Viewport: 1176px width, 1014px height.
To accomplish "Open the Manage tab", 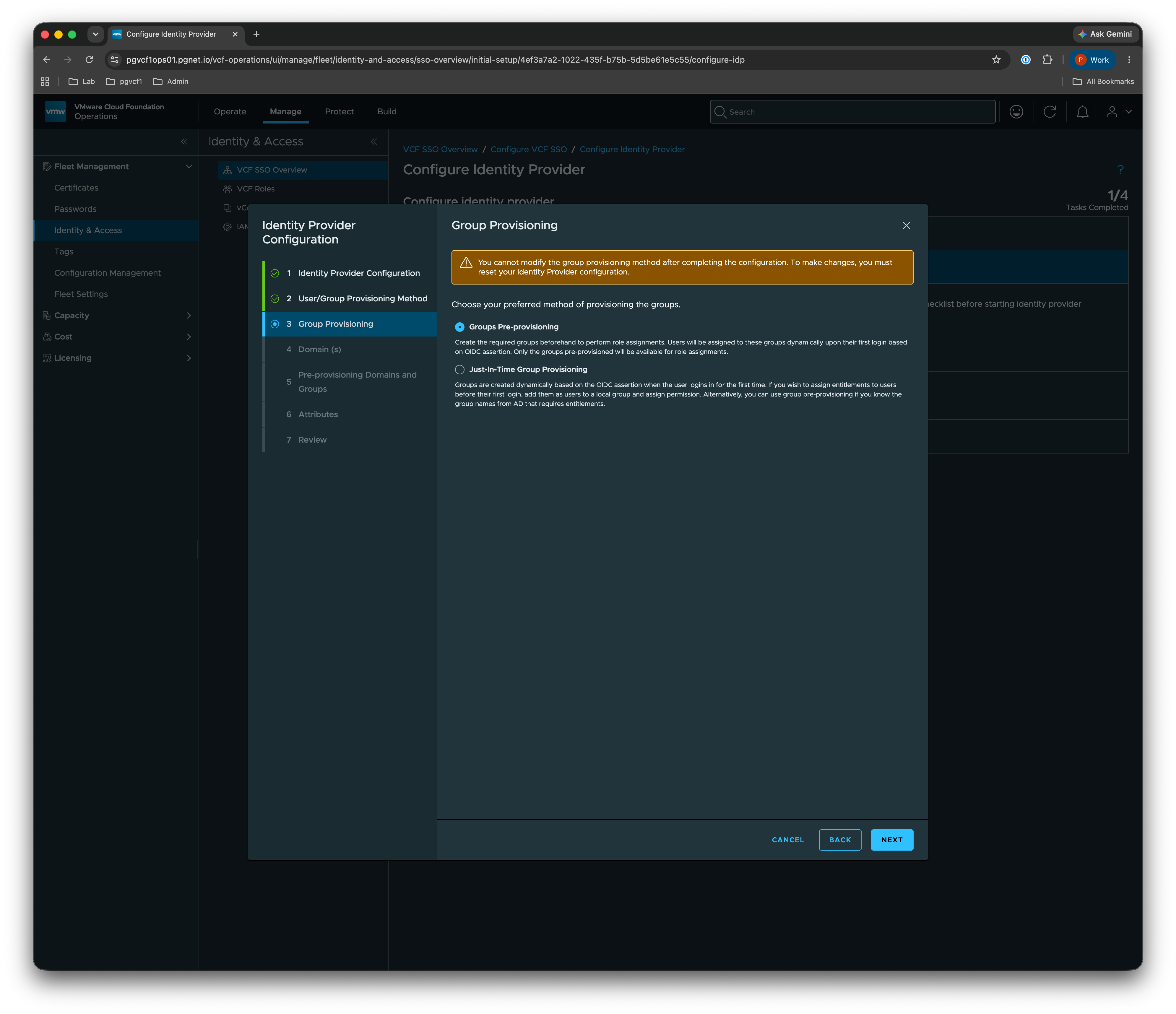I will 285,112.
